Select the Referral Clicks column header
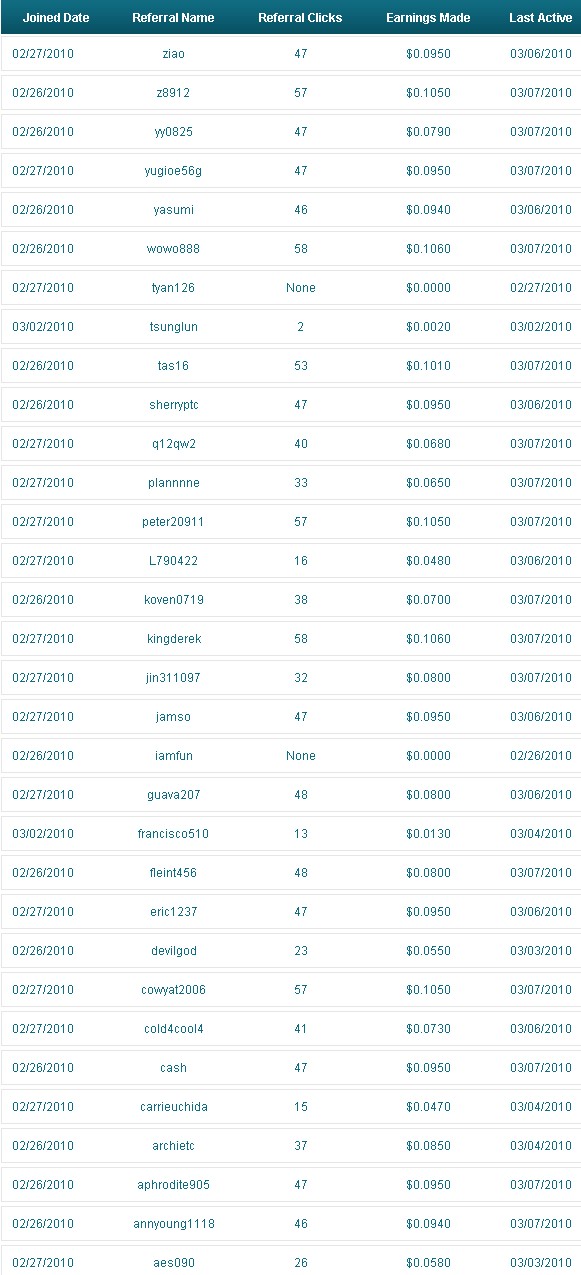The width and height of the screenshot is (581, 1275). tap(300, 18)
